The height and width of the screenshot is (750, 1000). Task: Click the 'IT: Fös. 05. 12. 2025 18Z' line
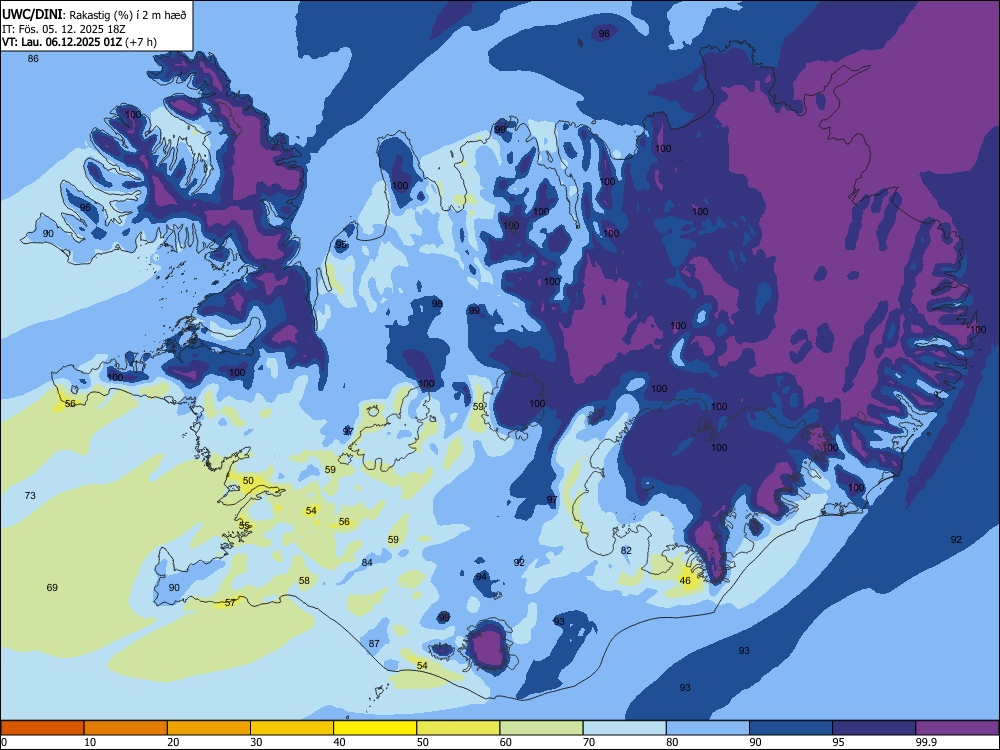pyautogui.click(x=64, y=29)
